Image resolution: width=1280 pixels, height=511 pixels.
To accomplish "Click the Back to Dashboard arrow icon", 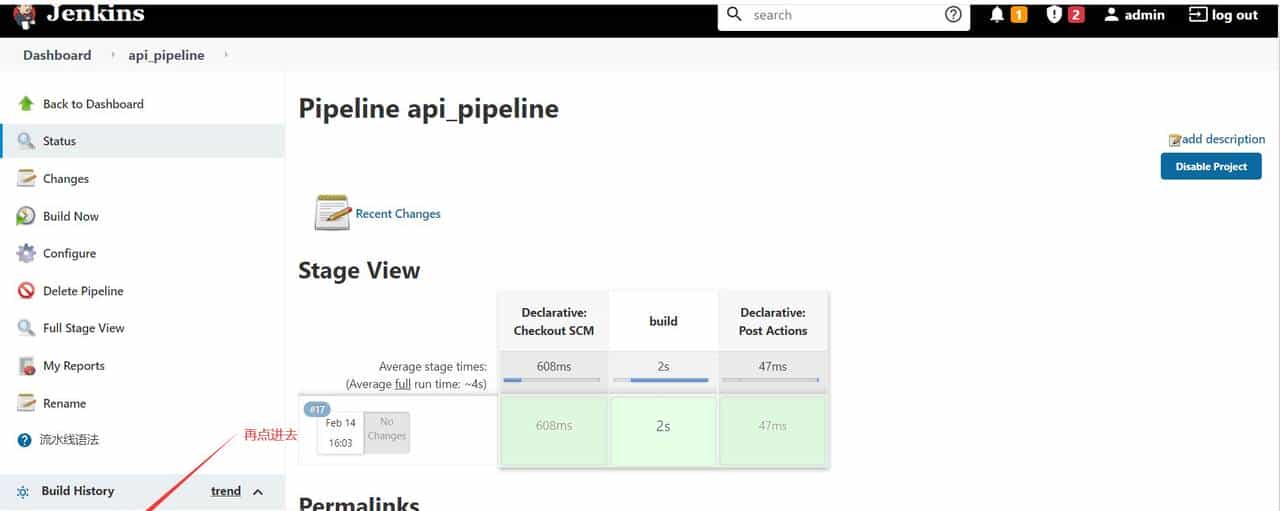I will (26, 104).
